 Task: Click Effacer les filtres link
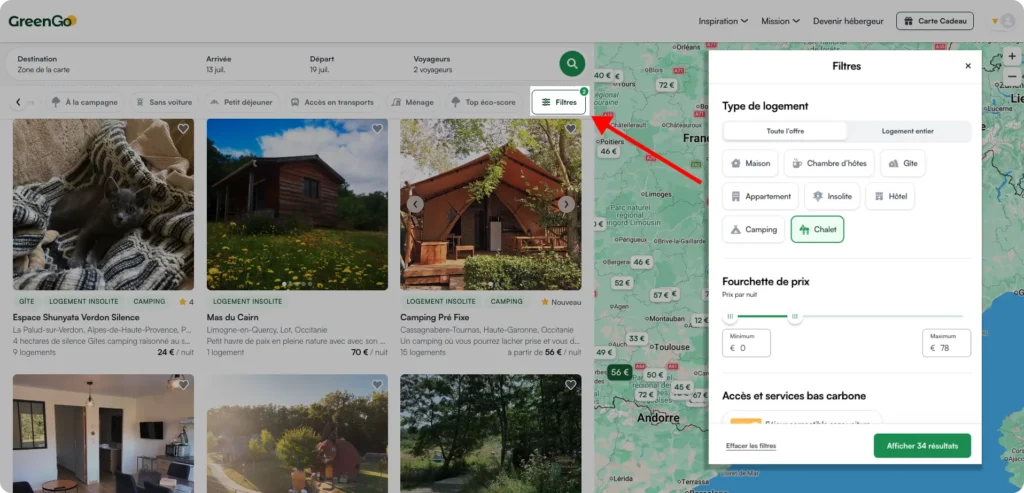click(751, 446)
